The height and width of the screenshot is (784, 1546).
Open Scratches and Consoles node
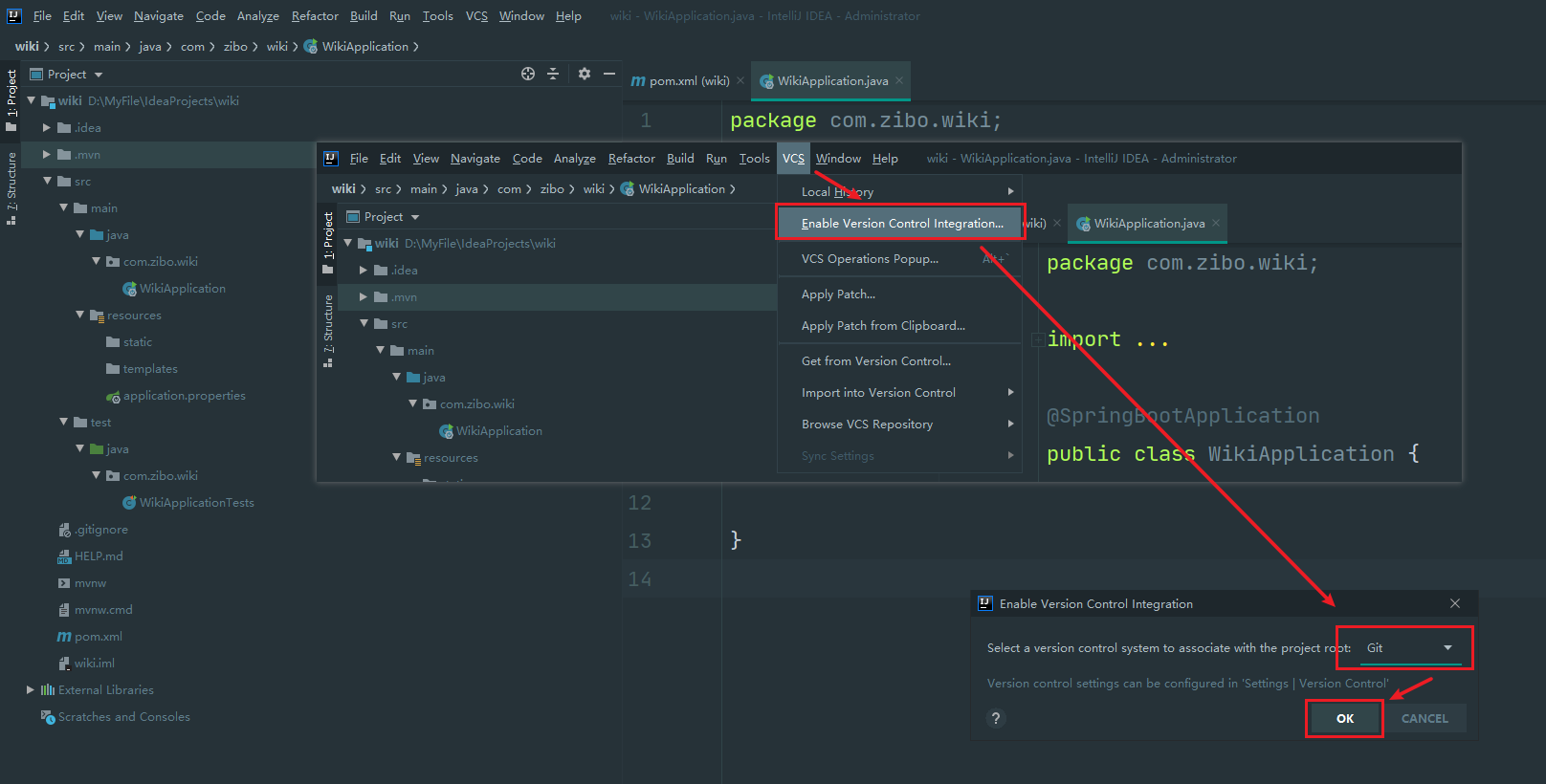click(x=116, y=716)
